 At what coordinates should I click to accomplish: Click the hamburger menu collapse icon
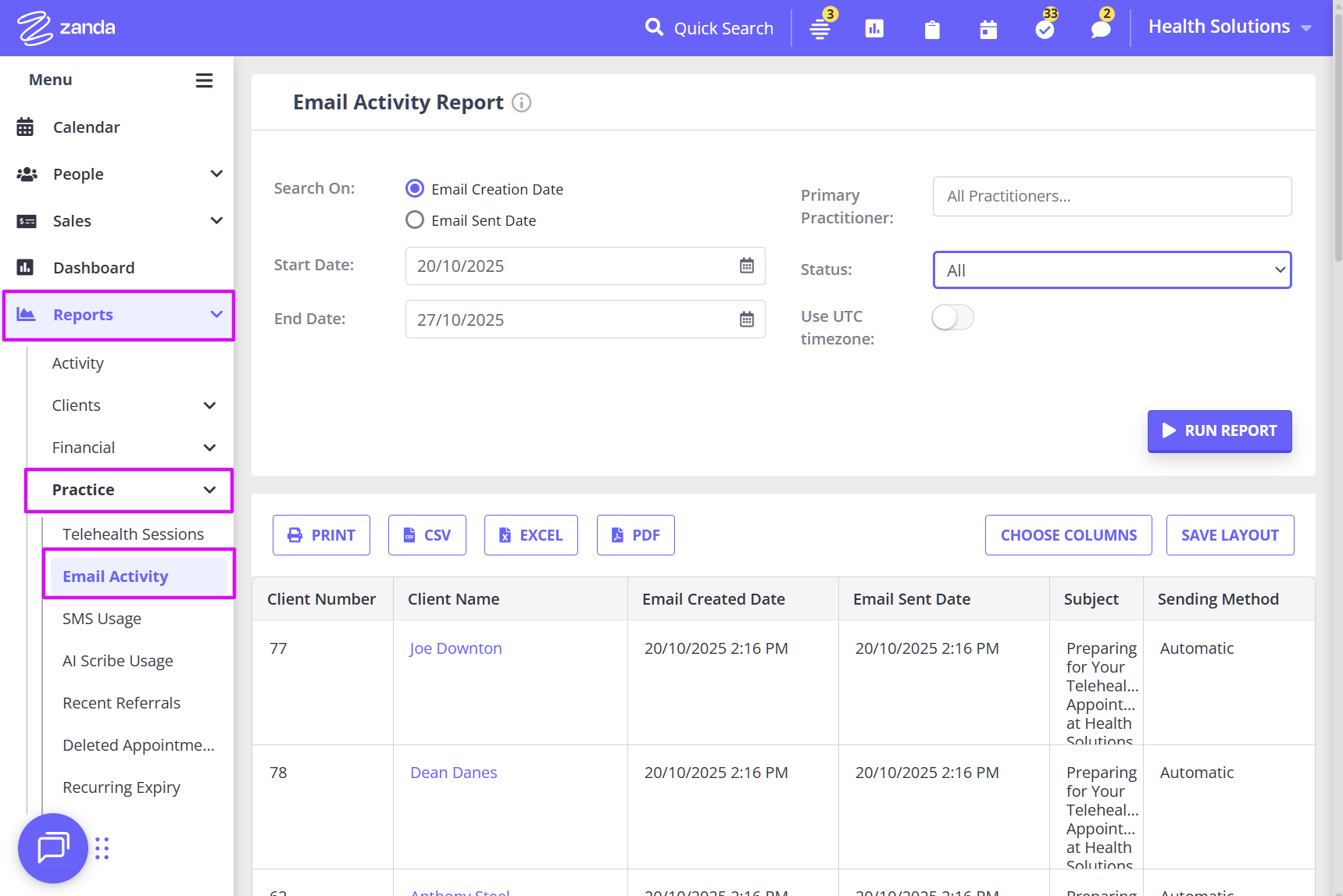click(204, 80)
